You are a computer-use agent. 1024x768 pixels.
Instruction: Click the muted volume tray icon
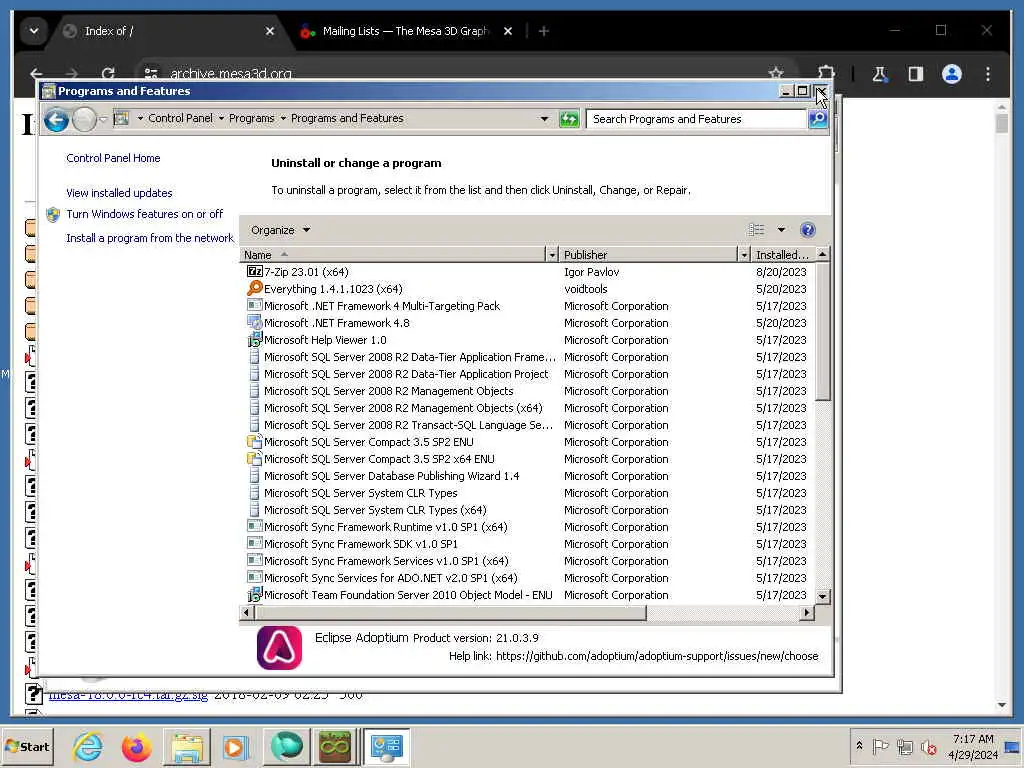point(928,746)
